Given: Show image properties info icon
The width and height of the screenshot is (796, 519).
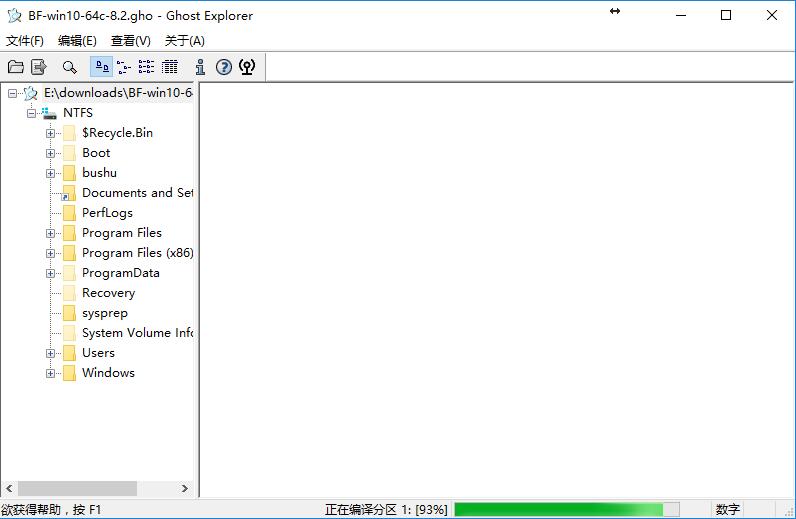Looking at the screenshot, I should pos(201,67).
